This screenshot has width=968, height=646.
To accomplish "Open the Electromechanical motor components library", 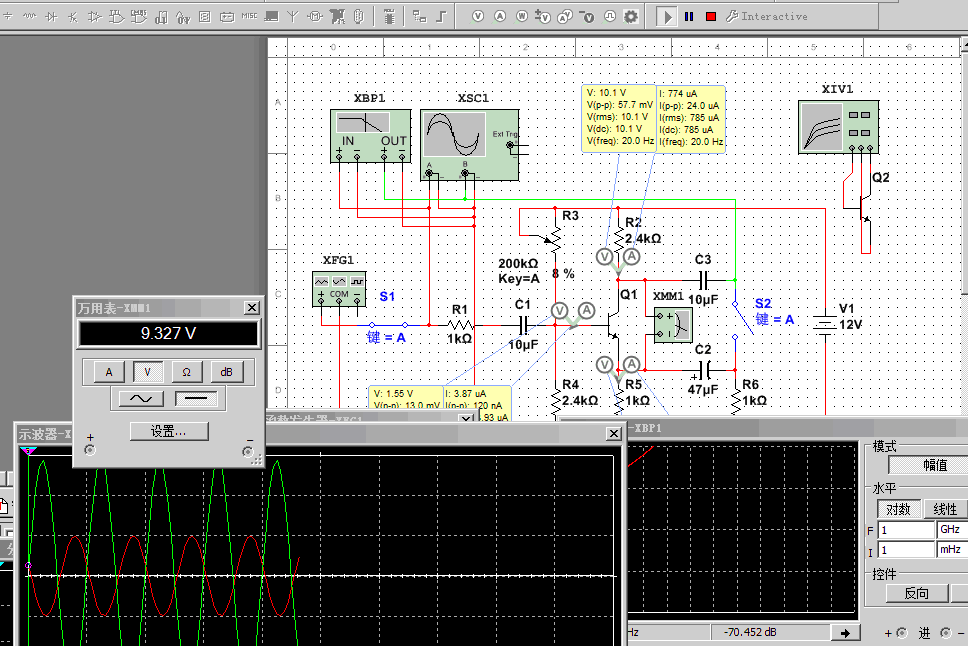I will coord(315,17).
